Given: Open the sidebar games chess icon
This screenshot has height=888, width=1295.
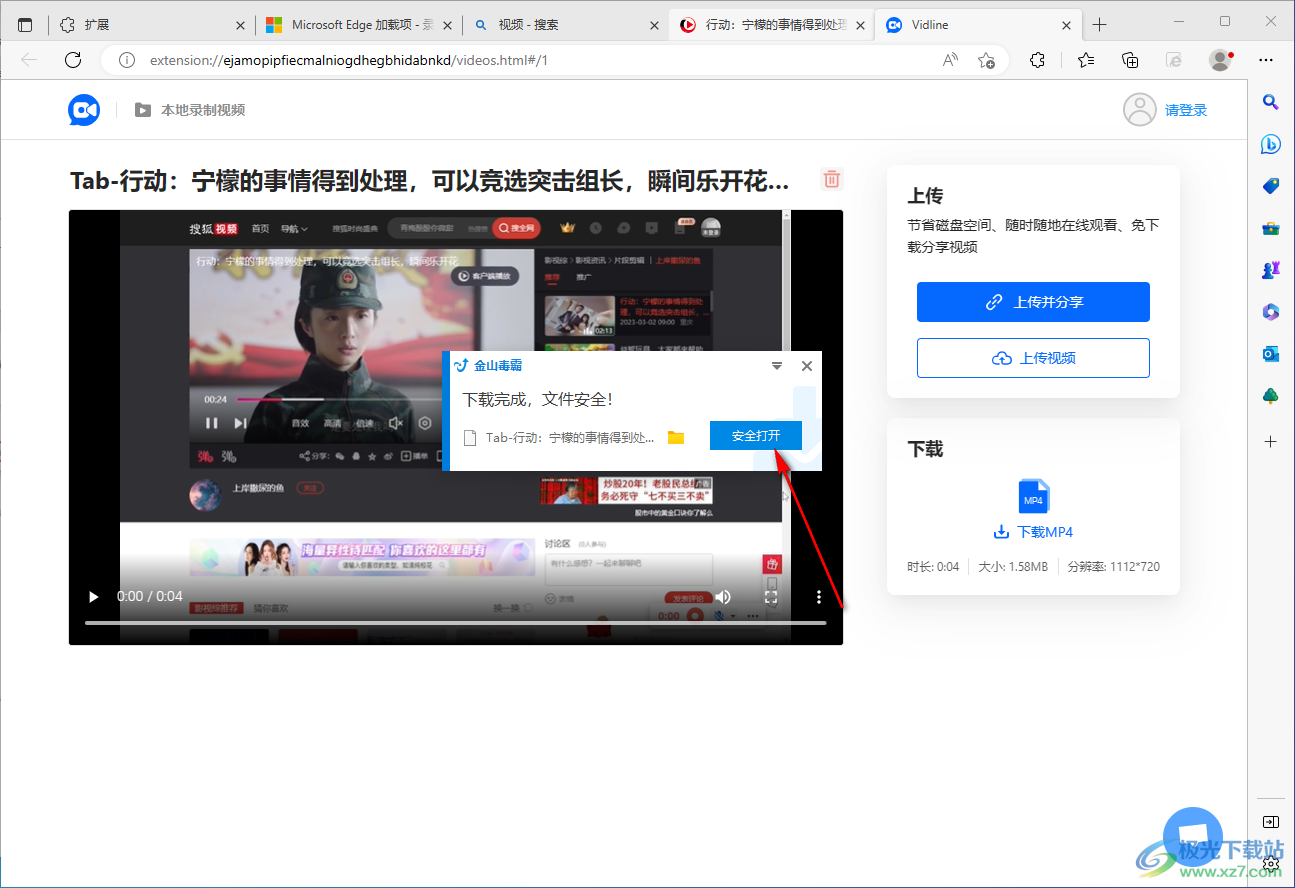Looking at the screenshot, I should [x=1271, y=270].
